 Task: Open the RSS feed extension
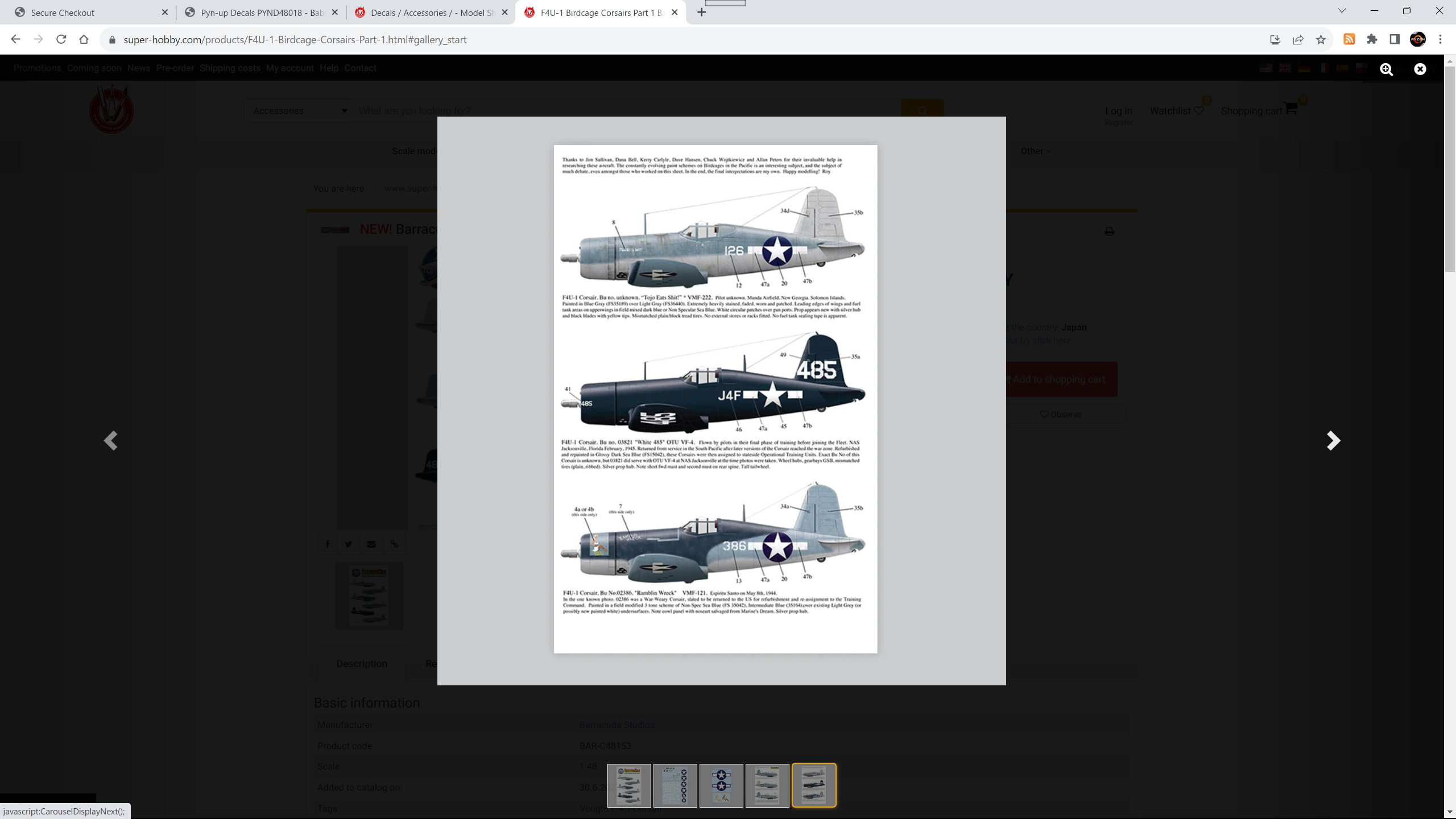click(1349, 39)
